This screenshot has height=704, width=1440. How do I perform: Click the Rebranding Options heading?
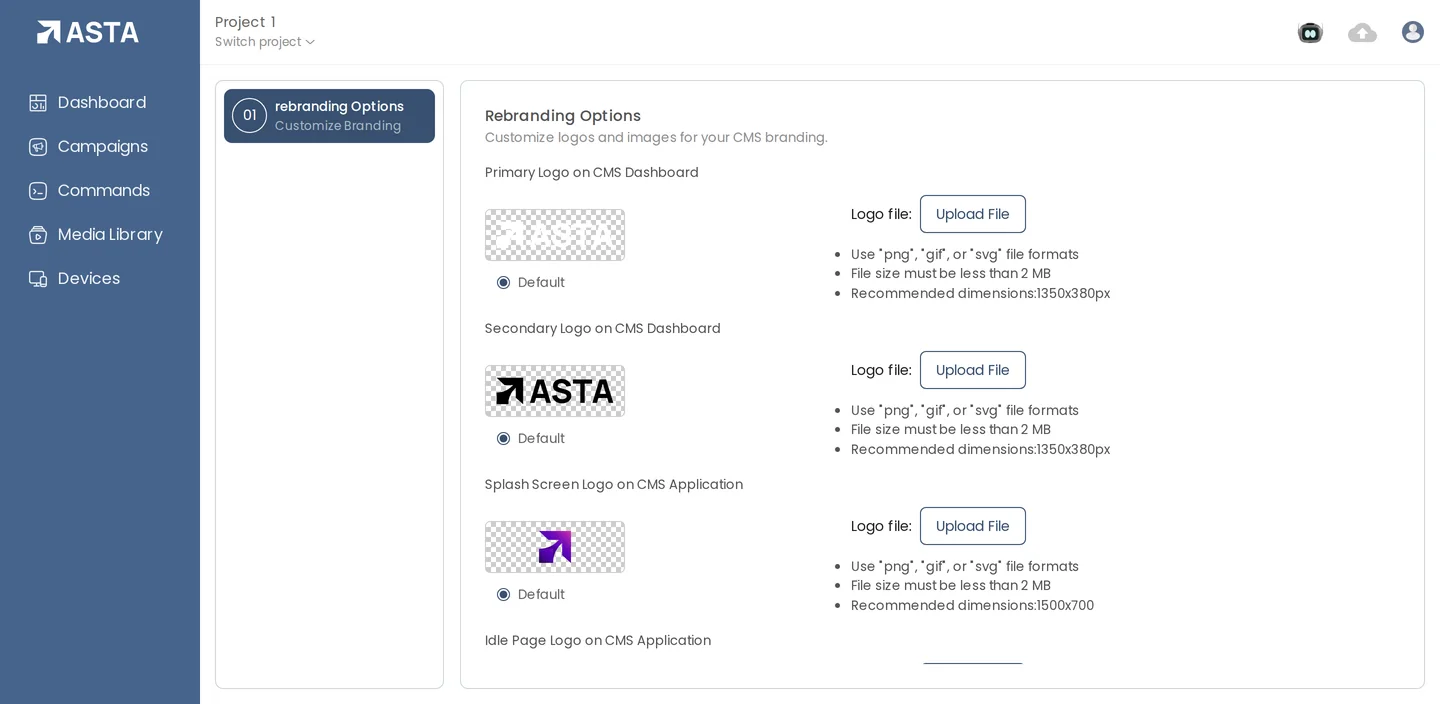pos(563,116)
